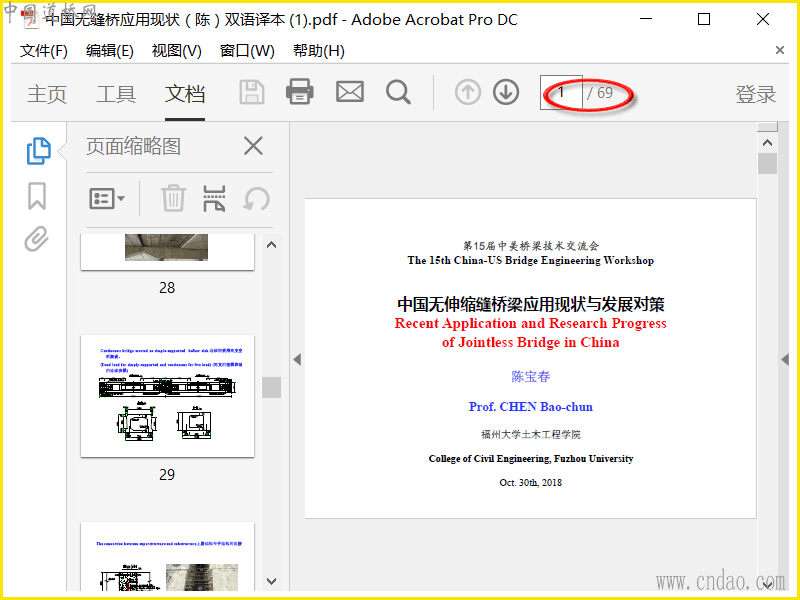Screen dimensions: 800x600
Task: Click the current page number field
Action: click(x=561, y=92)
